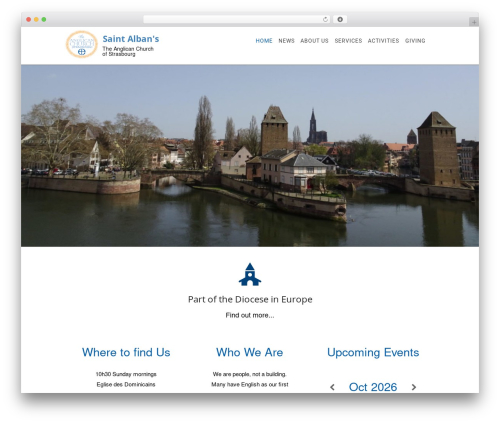The height and width of the screenshot is (423, 500).
Task: Click the 10h30 Sunday mornings text
Action: tap(126, 374)
